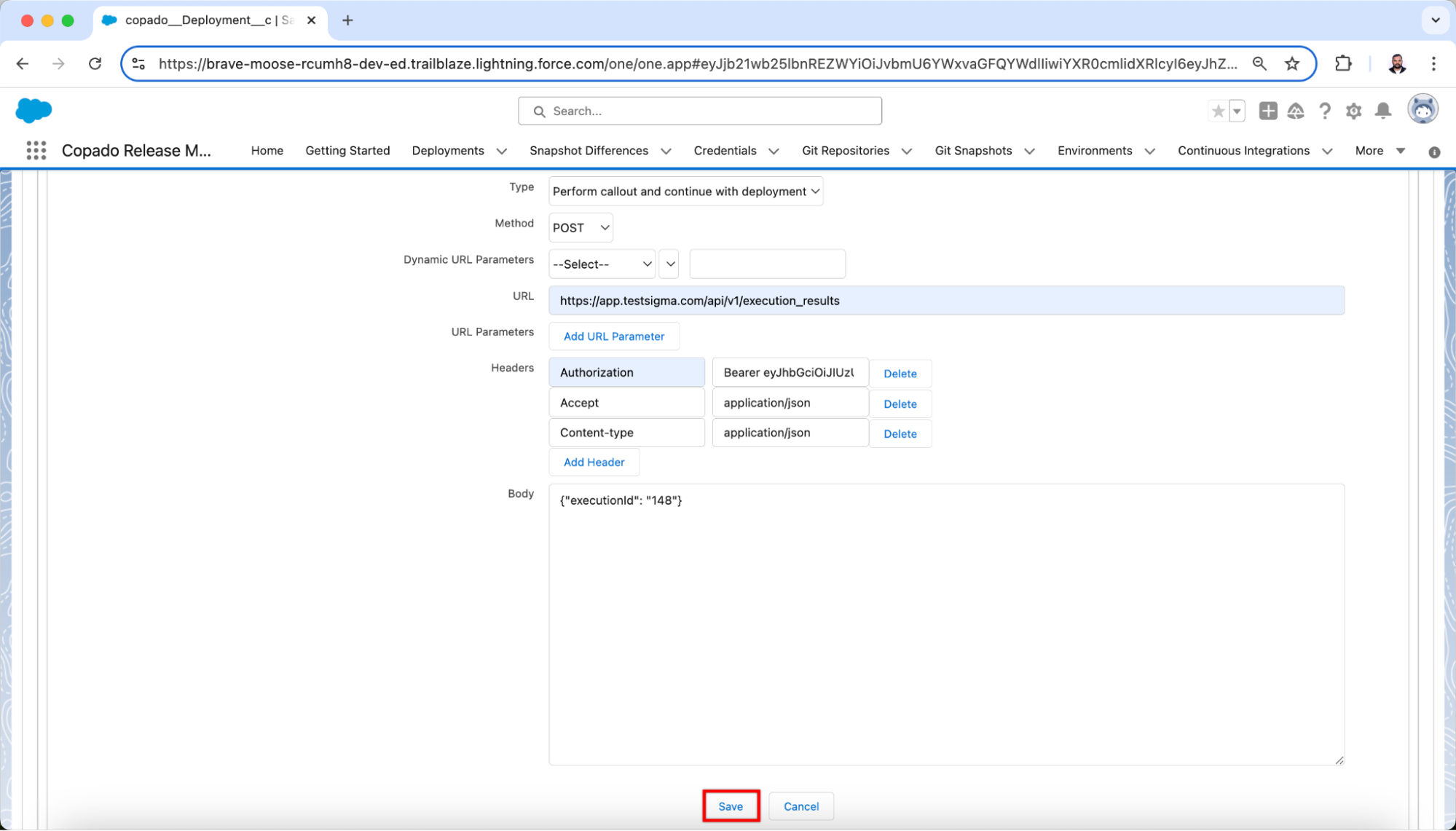
Task: Expand the Dynamic URL Parameters select
Action: 602,264
